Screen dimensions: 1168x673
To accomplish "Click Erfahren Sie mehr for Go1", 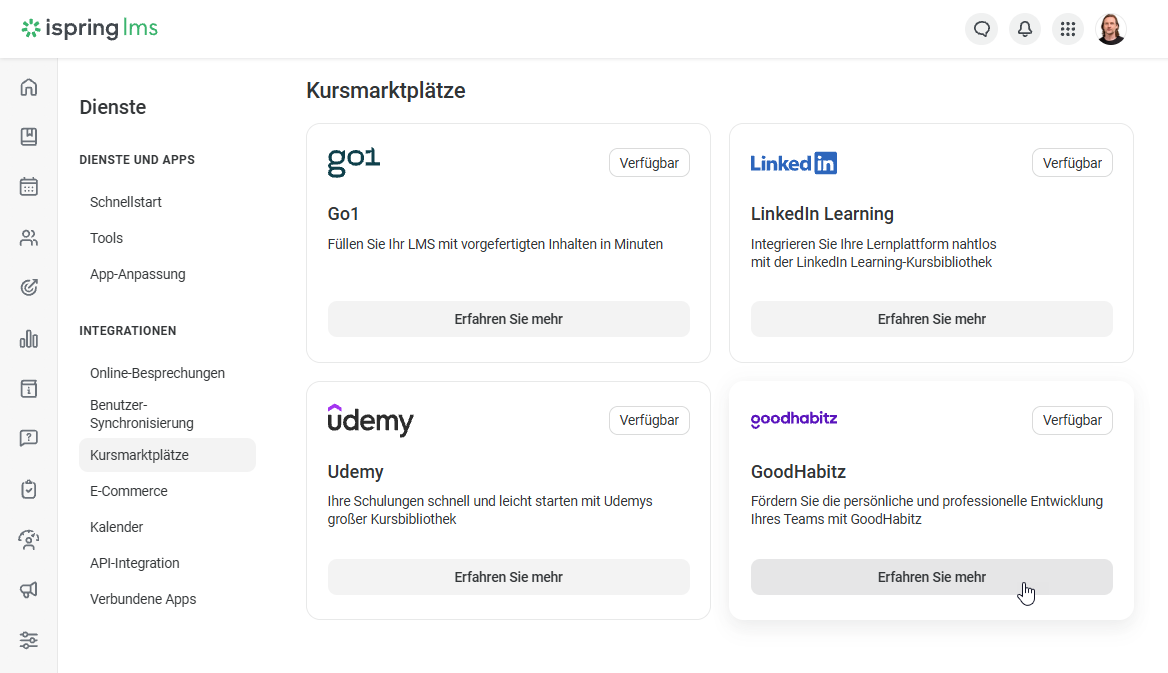I will click(509, 319).
